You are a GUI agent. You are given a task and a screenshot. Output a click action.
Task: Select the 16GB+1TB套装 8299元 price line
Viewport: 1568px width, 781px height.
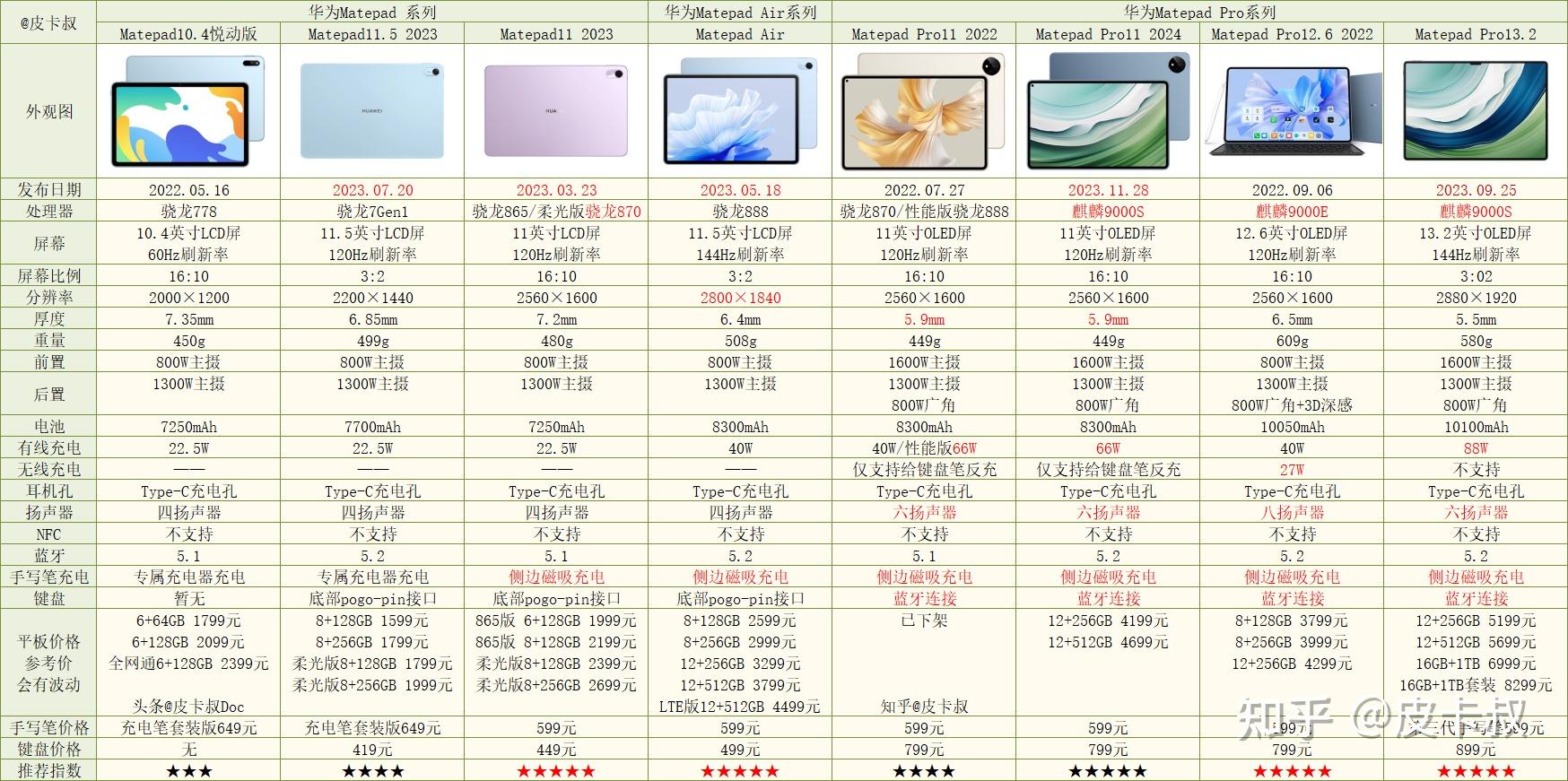[x=1476, y=685]
